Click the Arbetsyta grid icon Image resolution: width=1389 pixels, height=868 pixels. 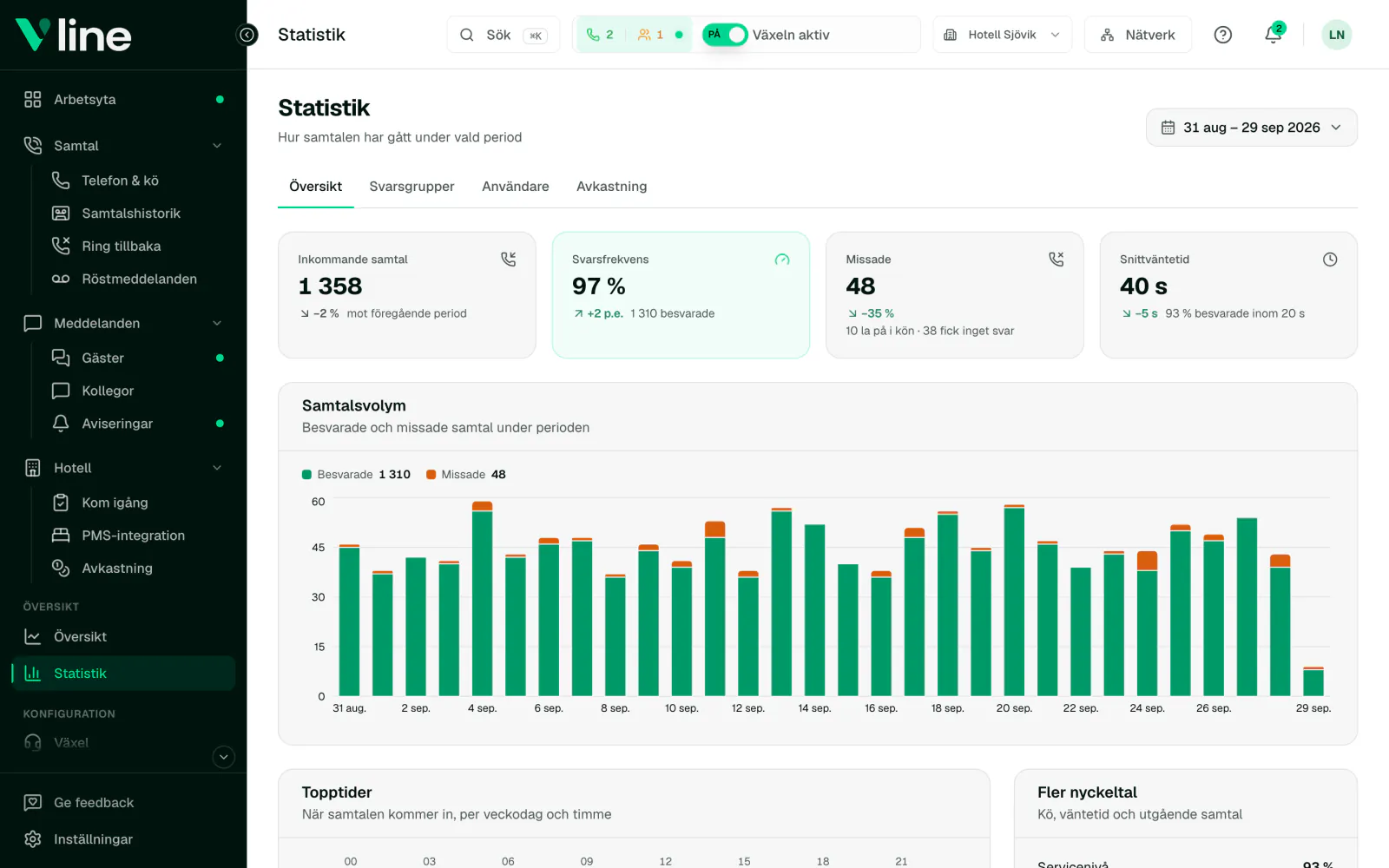(x=33, y=99)
